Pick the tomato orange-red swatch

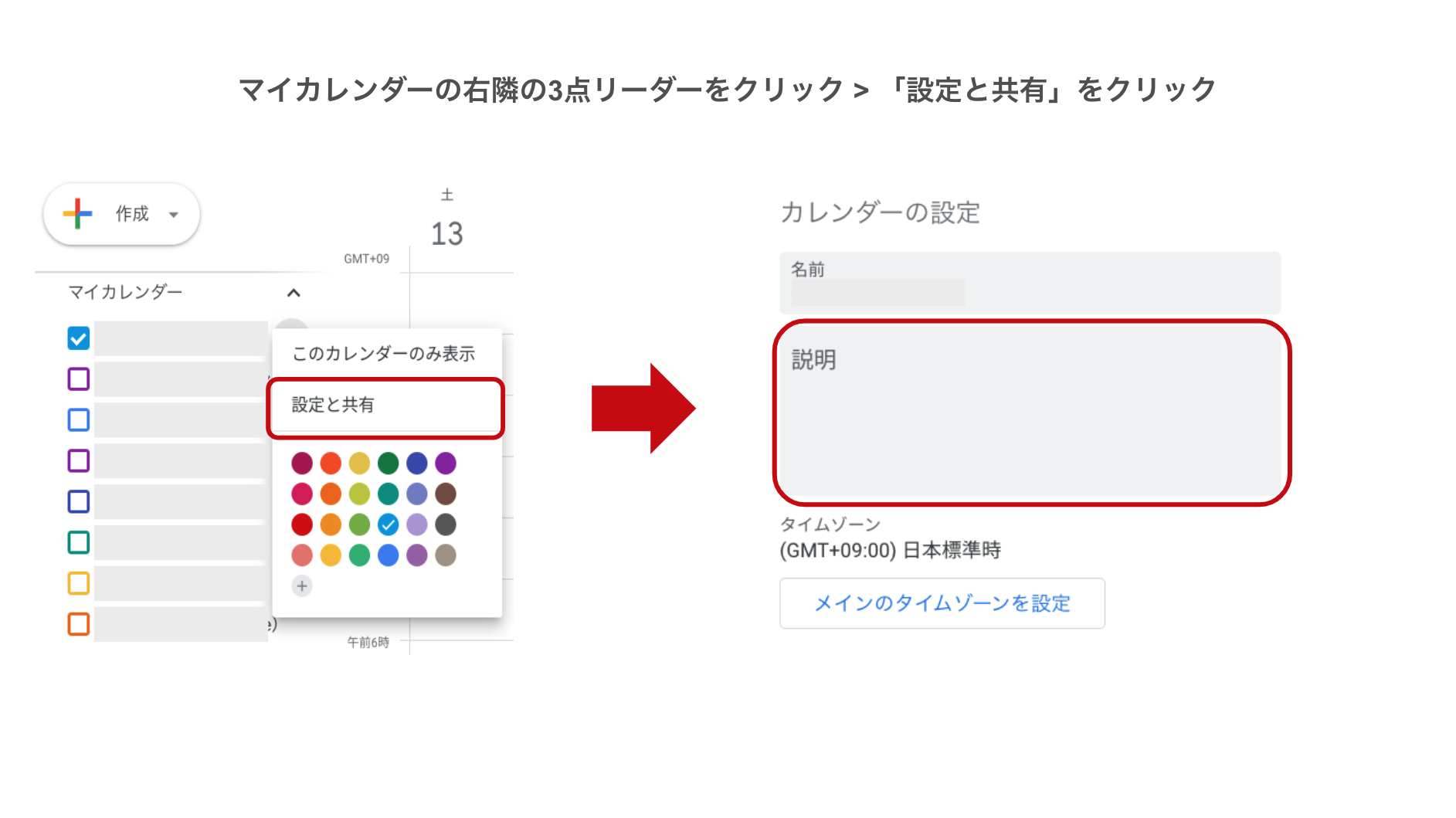click(331, 463)
